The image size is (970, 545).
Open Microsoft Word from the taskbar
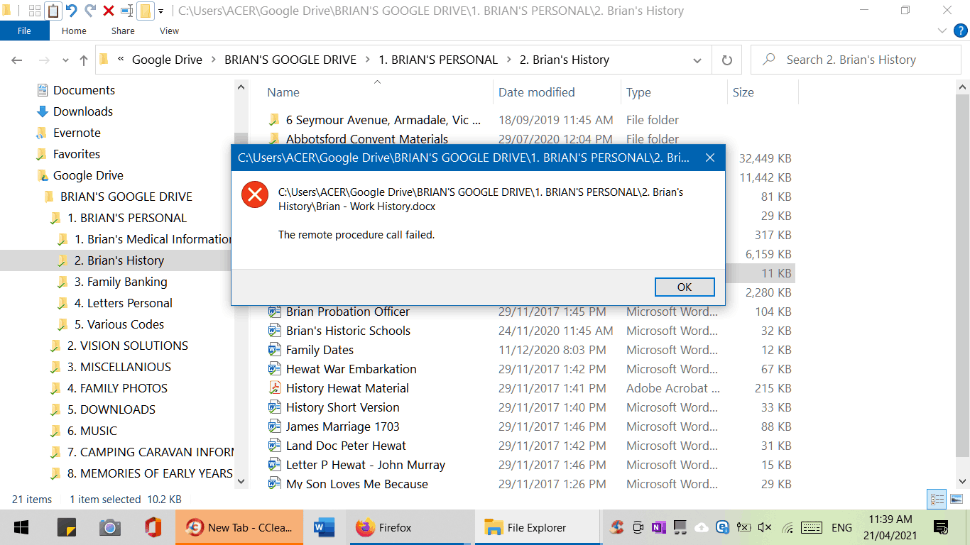pyautogui.click(x=324, y=528)
